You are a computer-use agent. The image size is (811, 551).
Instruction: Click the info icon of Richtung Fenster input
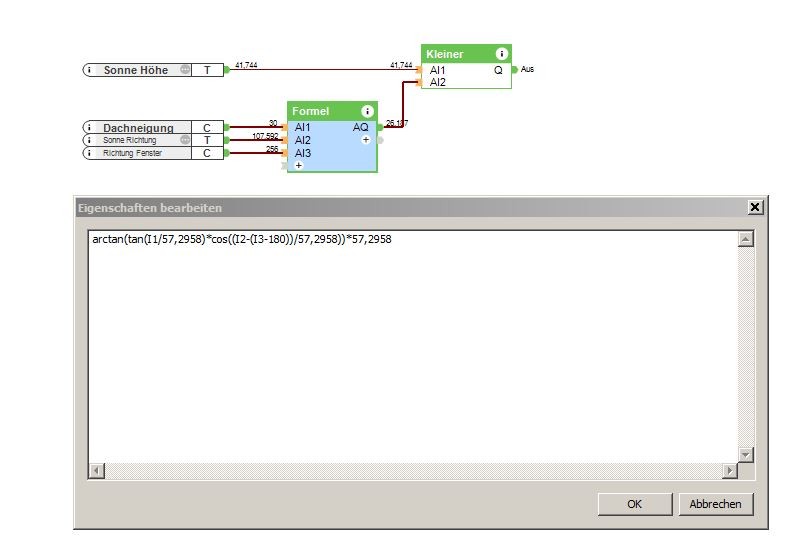point(89,153)
